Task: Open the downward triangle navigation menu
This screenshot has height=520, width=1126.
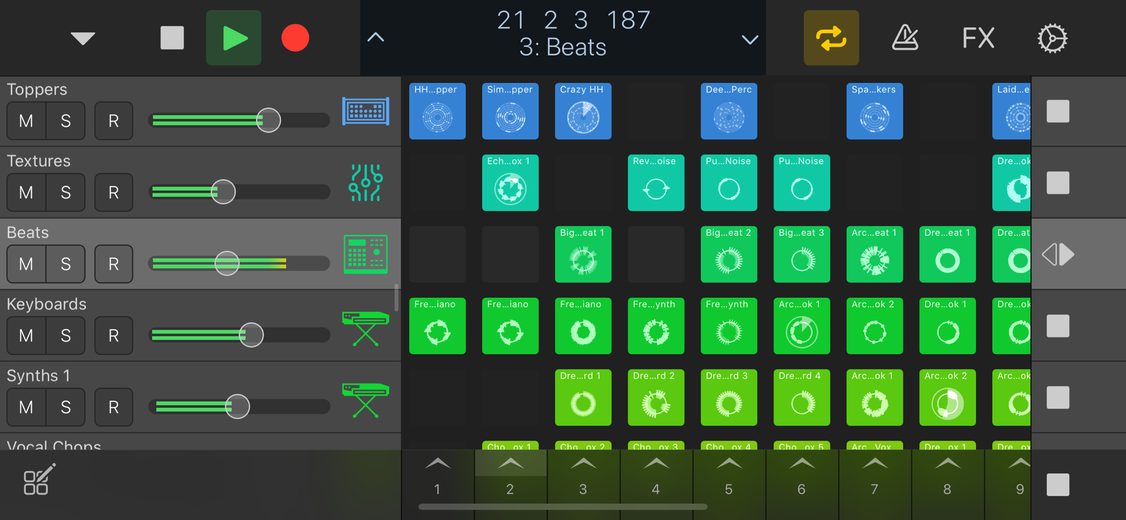Action: (x=83, y=38)
